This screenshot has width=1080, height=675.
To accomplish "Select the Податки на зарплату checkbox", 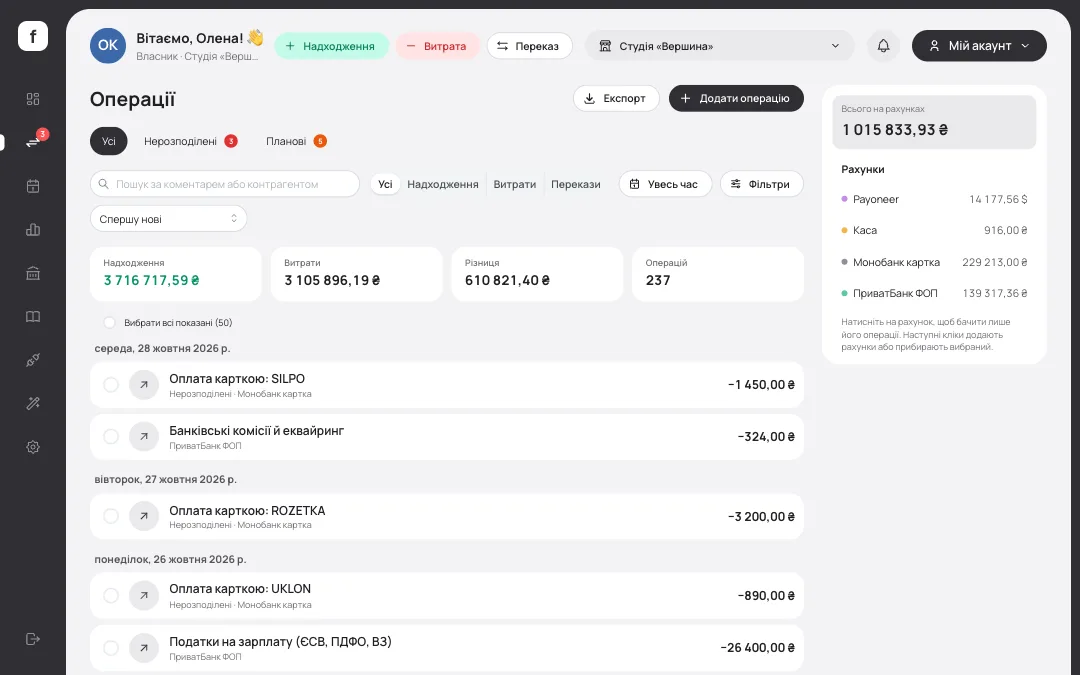I will 111,648.
